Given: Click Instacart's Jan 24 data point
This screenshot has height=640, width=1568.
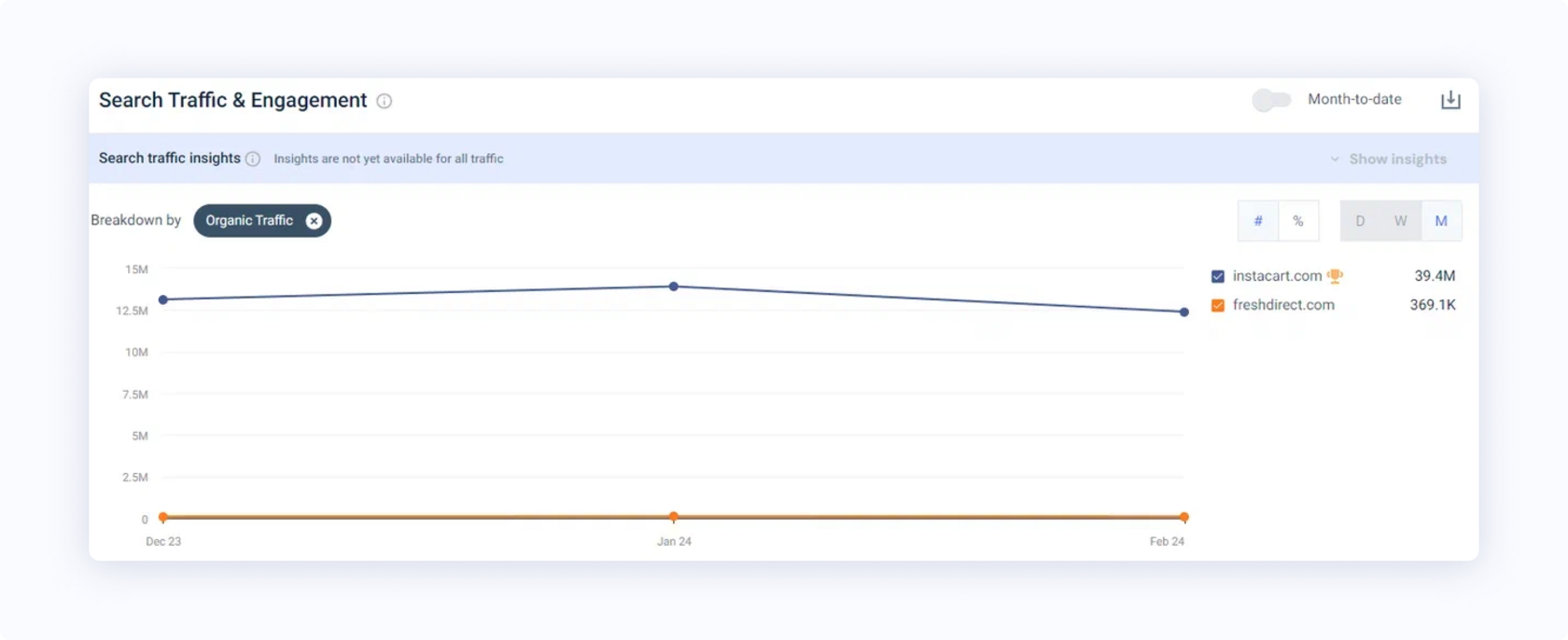Looking at the screenshot, I should point(674,286).
